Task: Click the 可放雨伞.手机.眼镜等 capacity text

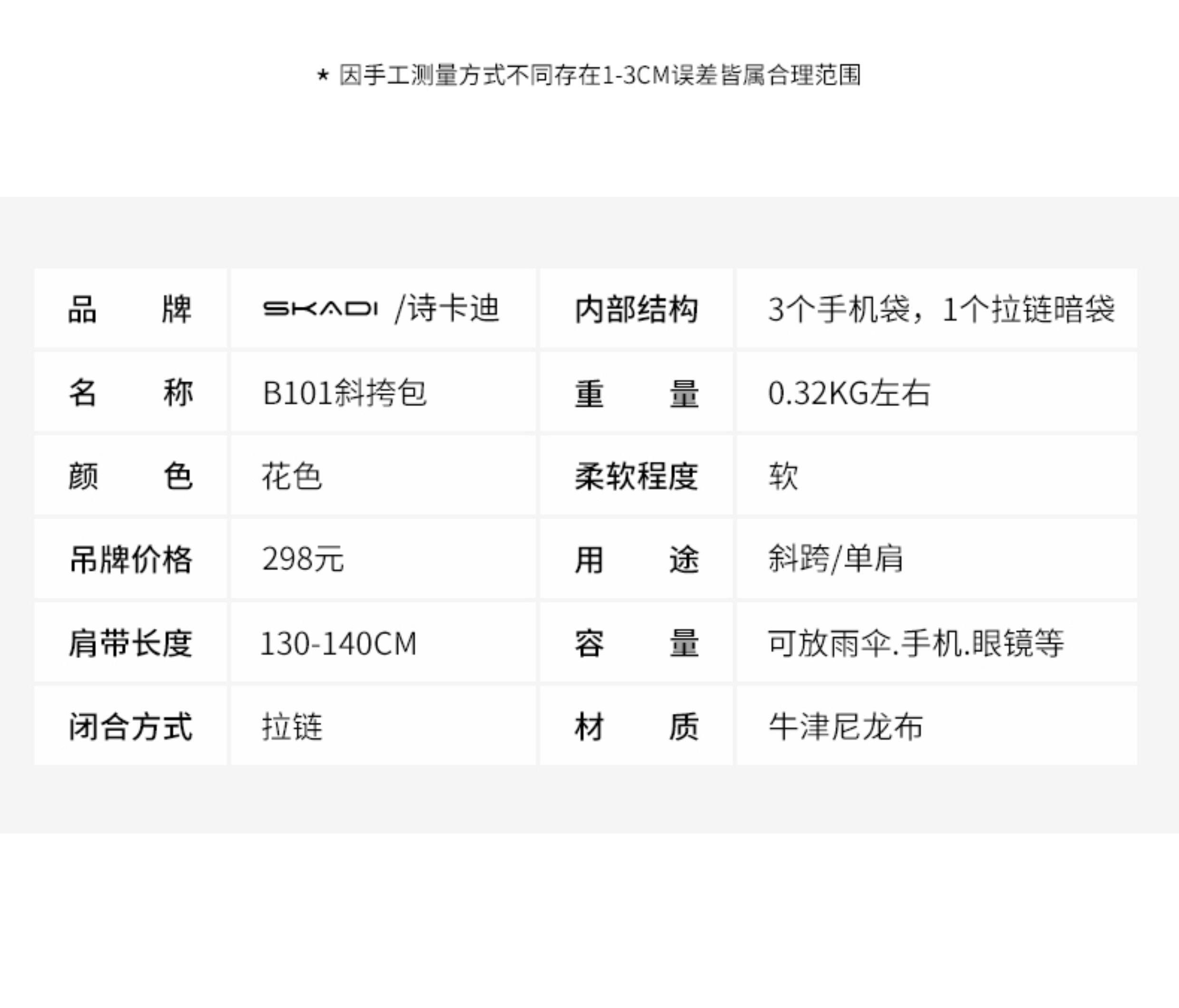Action: tap(915, 643)
